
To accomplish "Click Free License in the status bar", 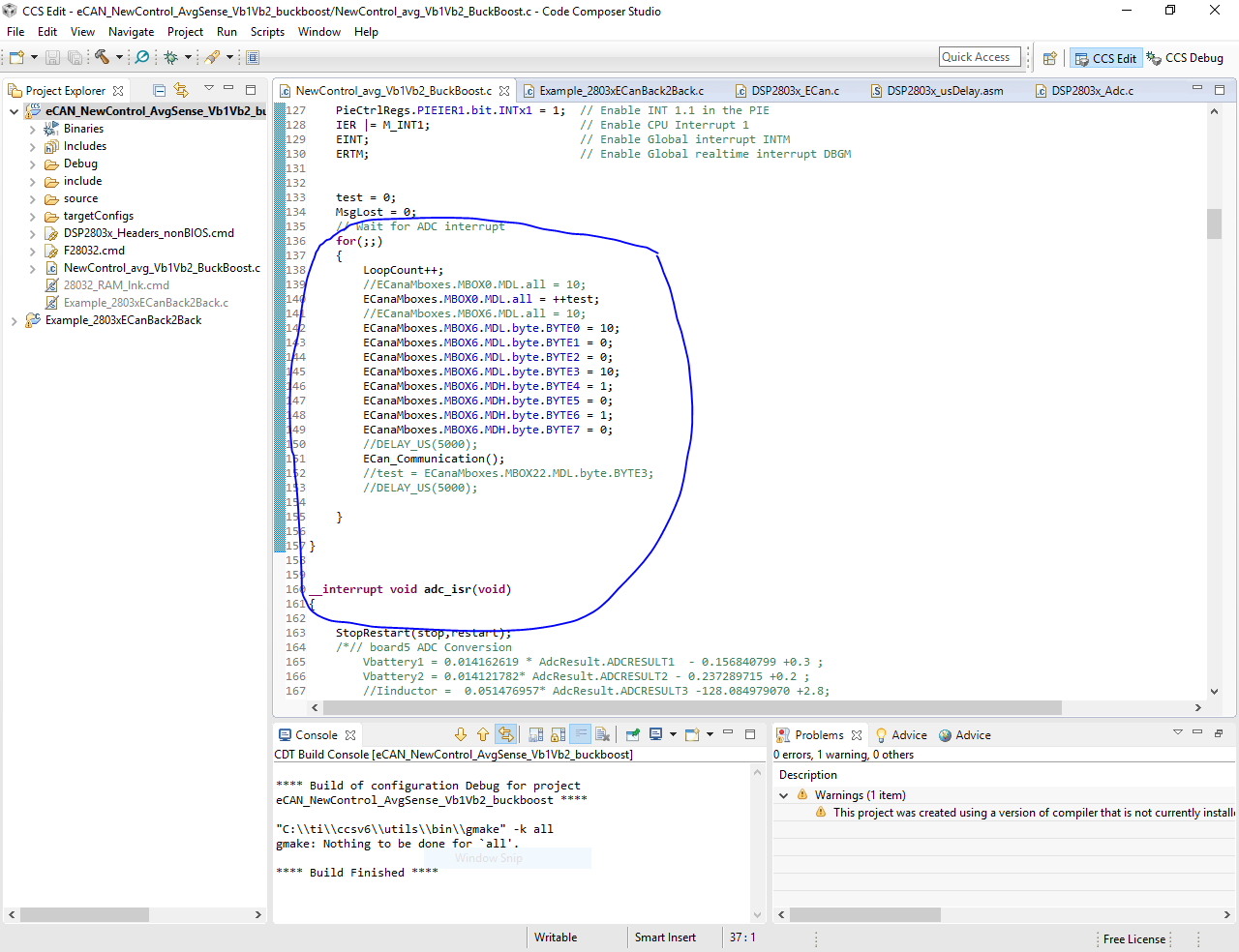I will pos(1133,938).
